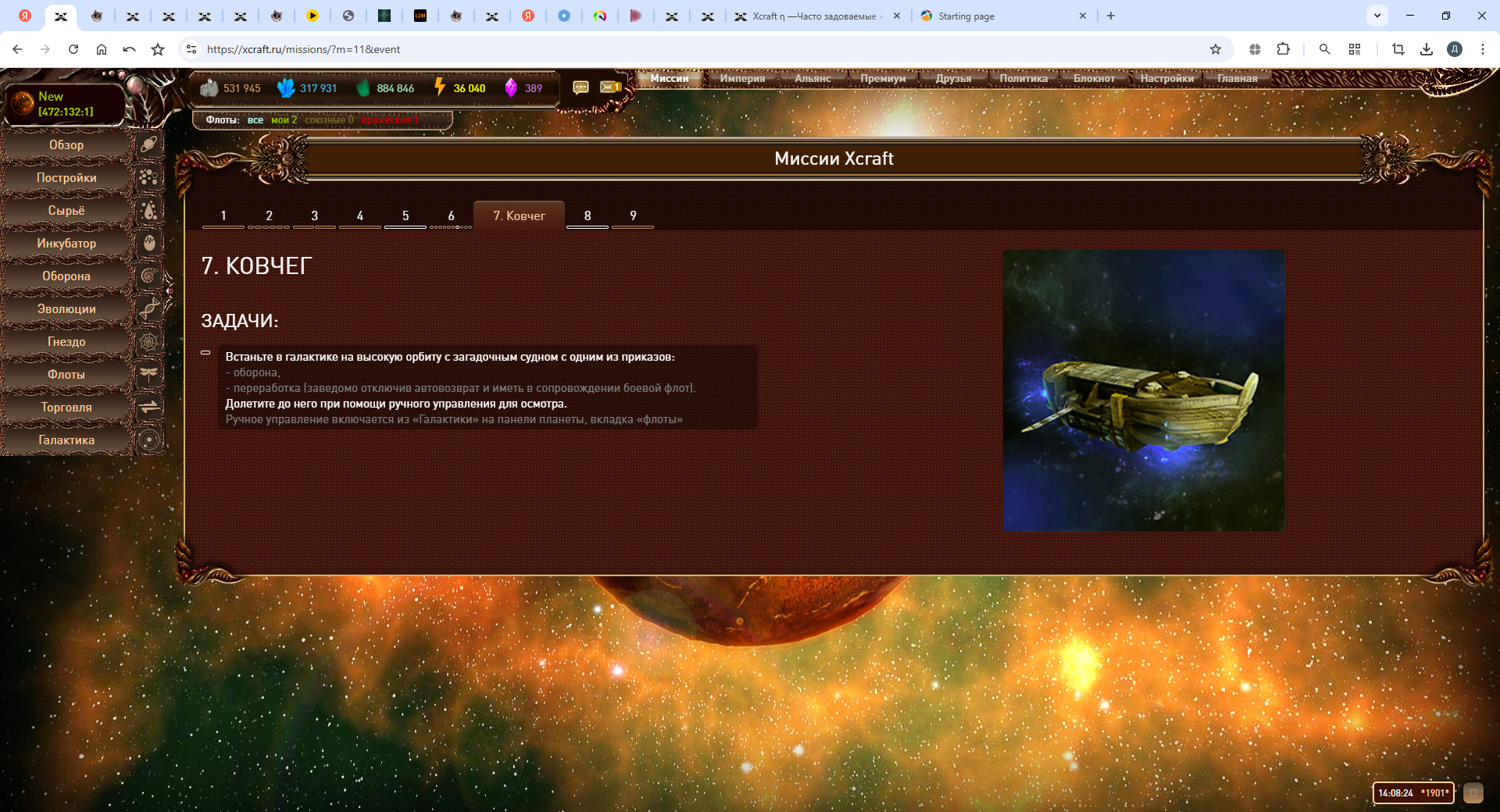1500x812 pixels.
Task: Open the chat speech bubble icon
Action: point(580,87)
